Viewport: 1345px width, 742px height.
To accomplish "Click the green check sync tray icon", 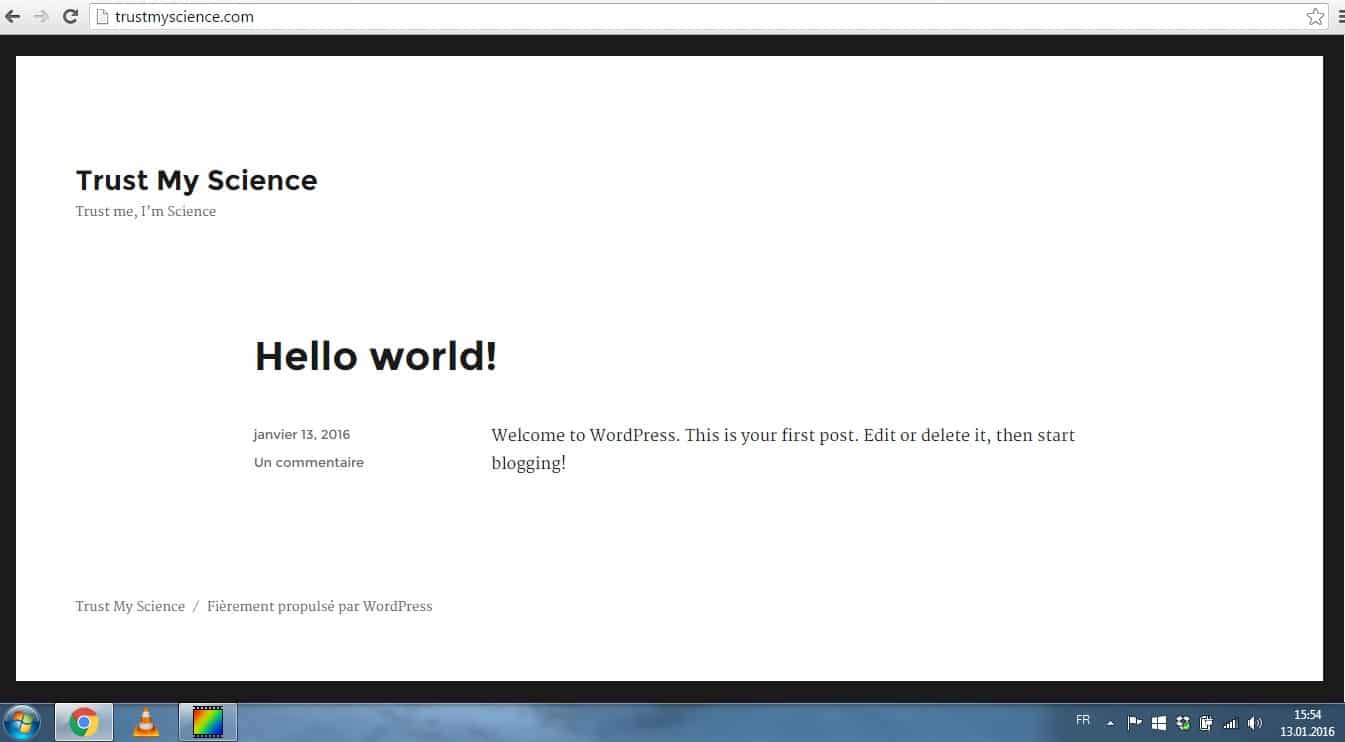I will click(1183, 722).
